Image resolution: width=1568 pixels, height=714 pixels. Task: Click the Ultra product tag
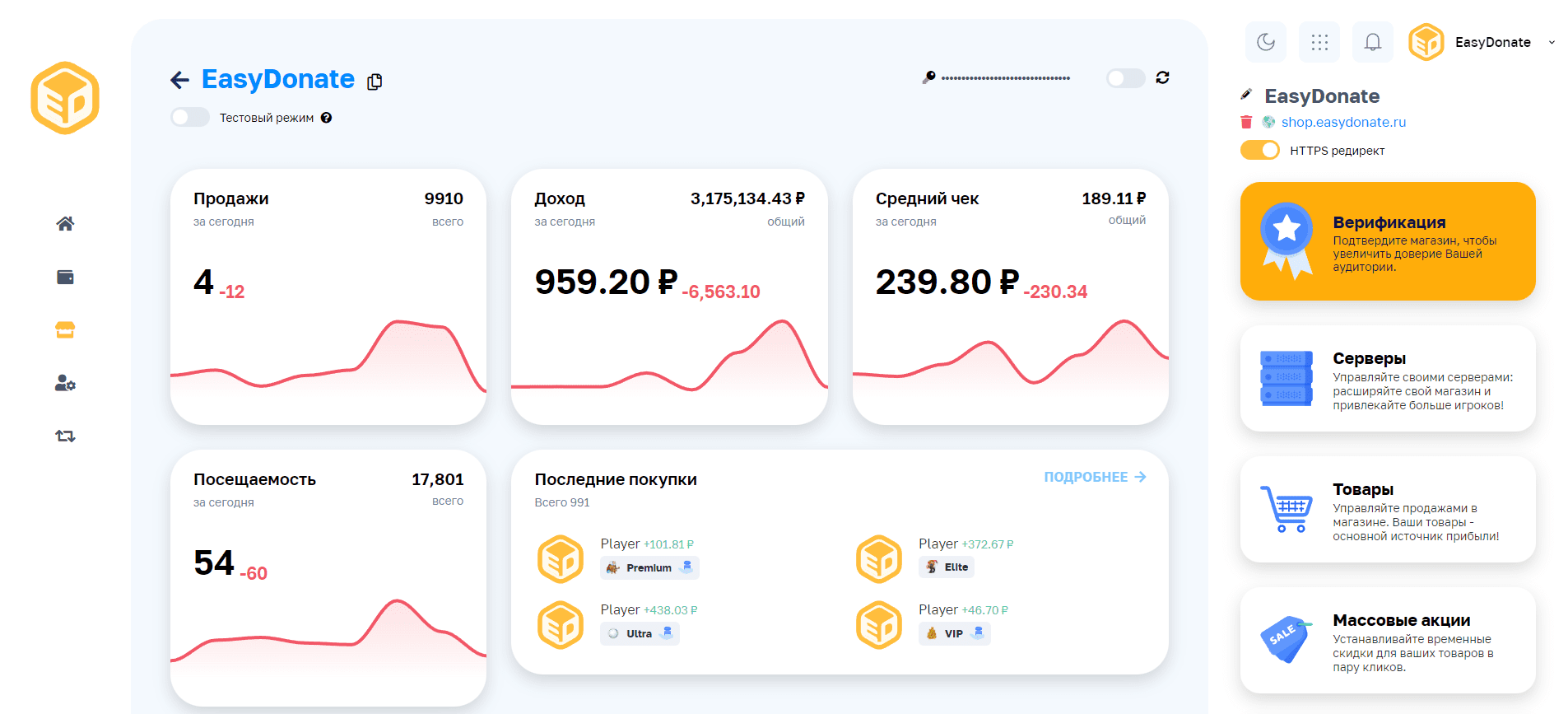(640, 633)
